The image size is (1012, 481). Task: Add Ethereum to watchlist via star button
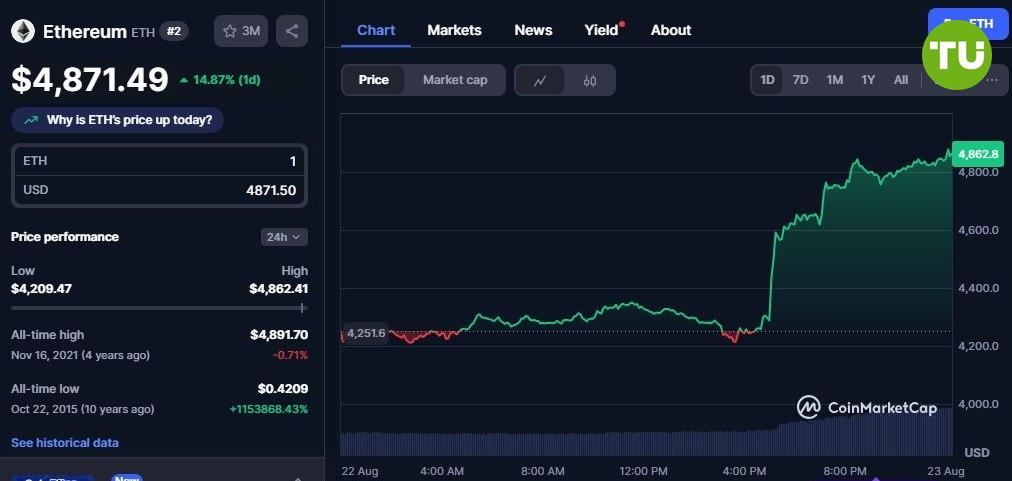coord(241,31)
